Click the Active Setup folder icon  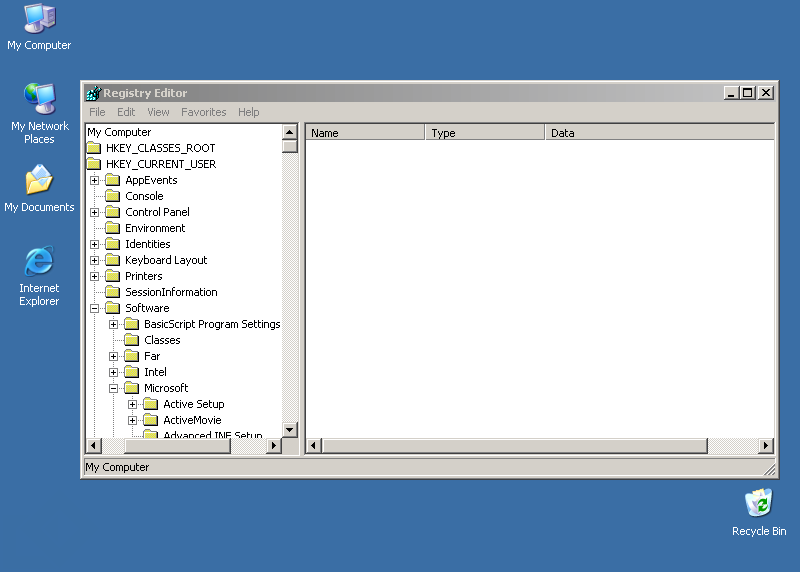point(151,404)
